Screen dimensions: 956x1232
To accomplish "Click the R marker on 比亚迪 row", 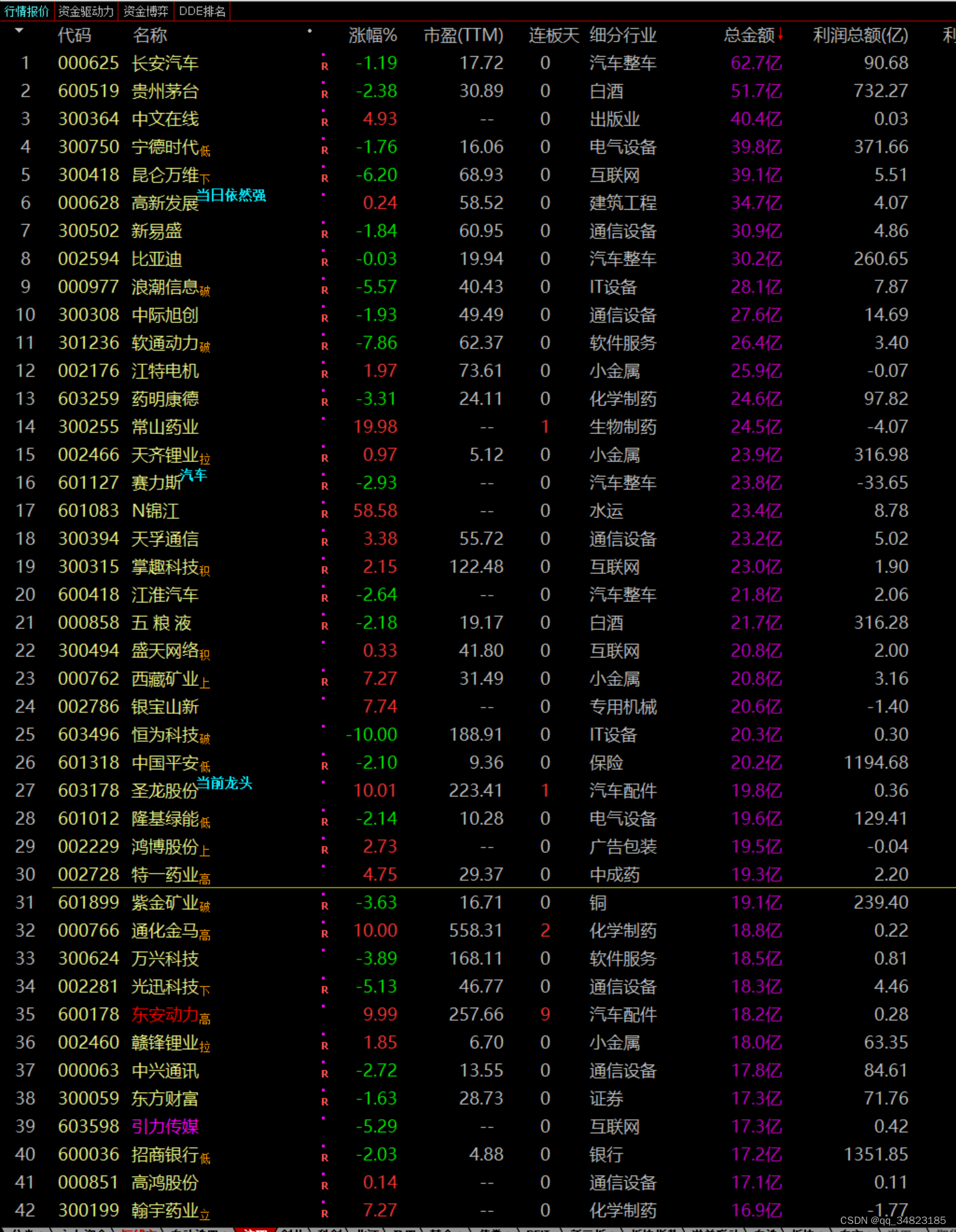I will [325, 261].
